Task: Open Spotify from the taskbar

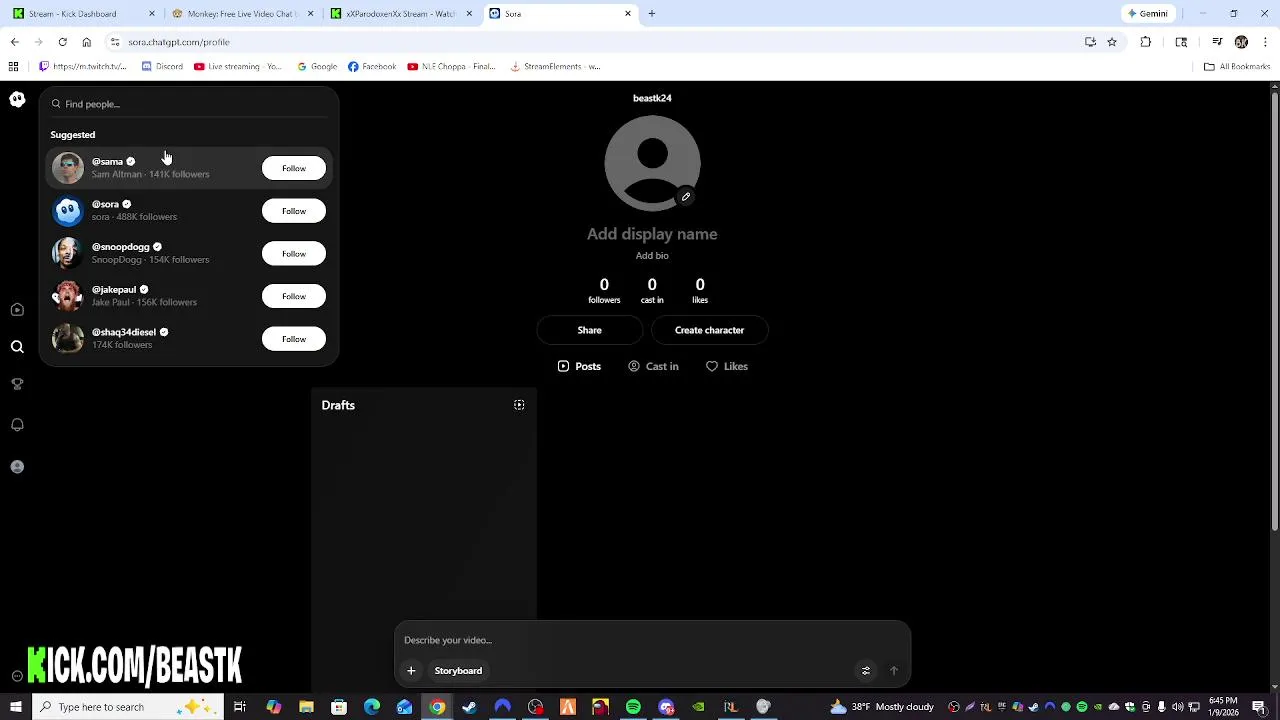Action: click(x=633, y=707)
